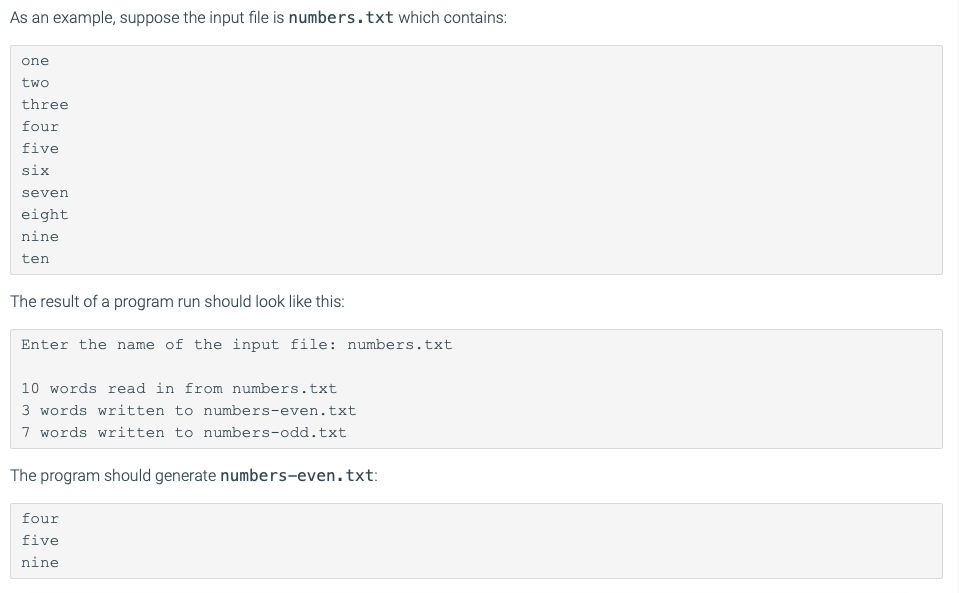This screenshot has width=959, height=593.
Task: Click "nine" in the numbers-even.txt output block
Action: click(x=40, y=563)
